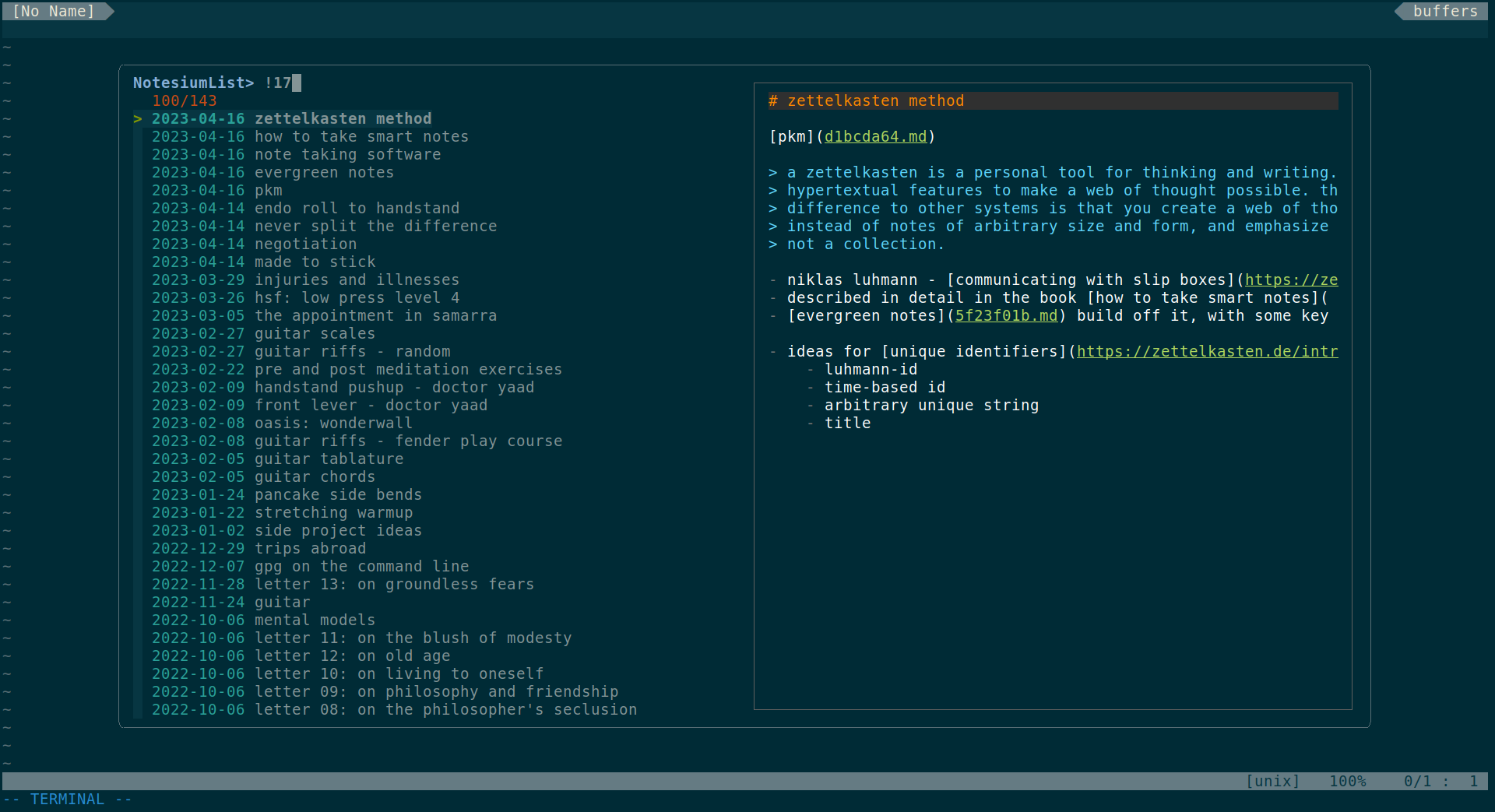The image size is (1495, 812).
Task: Click the TERMINAL mode indicator
Action: 67,799
